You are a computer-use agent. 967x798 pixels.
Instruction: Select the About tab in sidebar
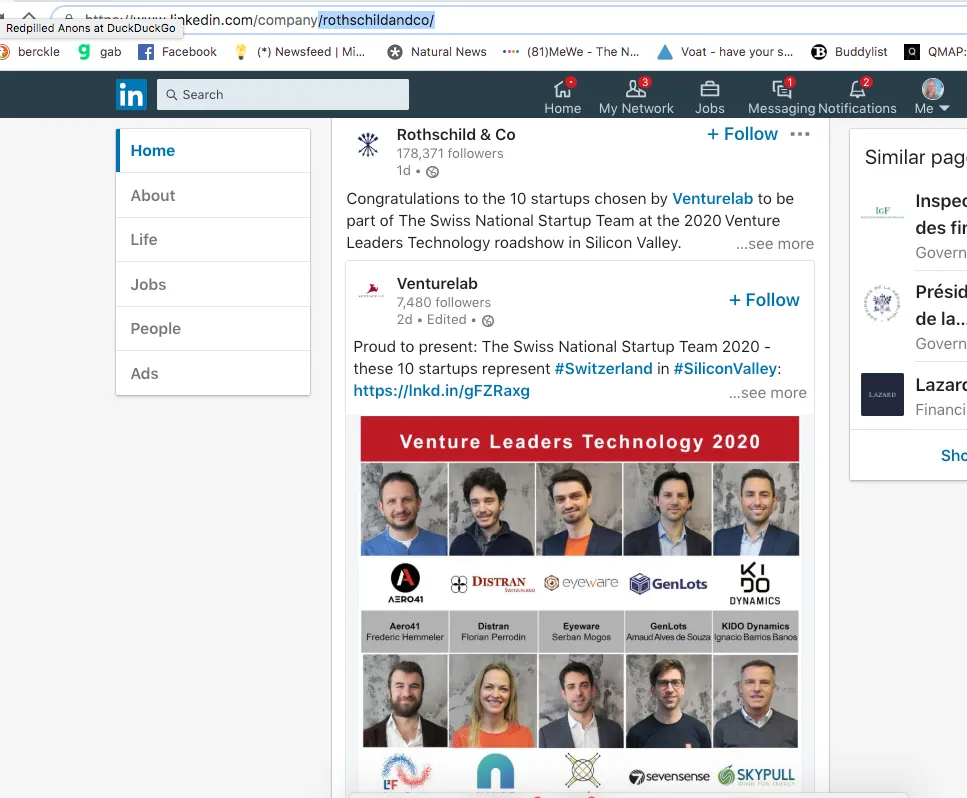[213, 195]
